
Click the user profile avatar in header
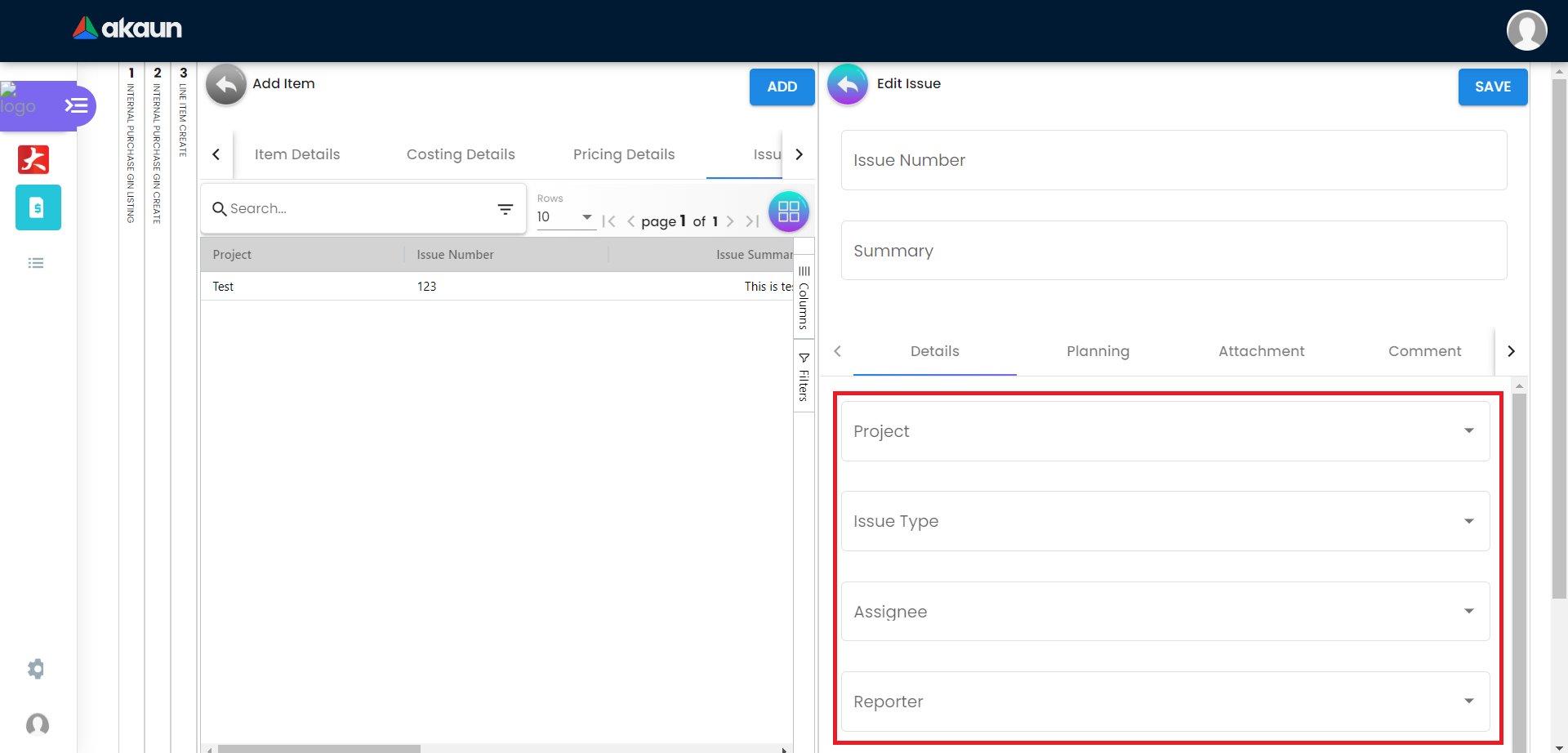click(x=1526, y=30)
